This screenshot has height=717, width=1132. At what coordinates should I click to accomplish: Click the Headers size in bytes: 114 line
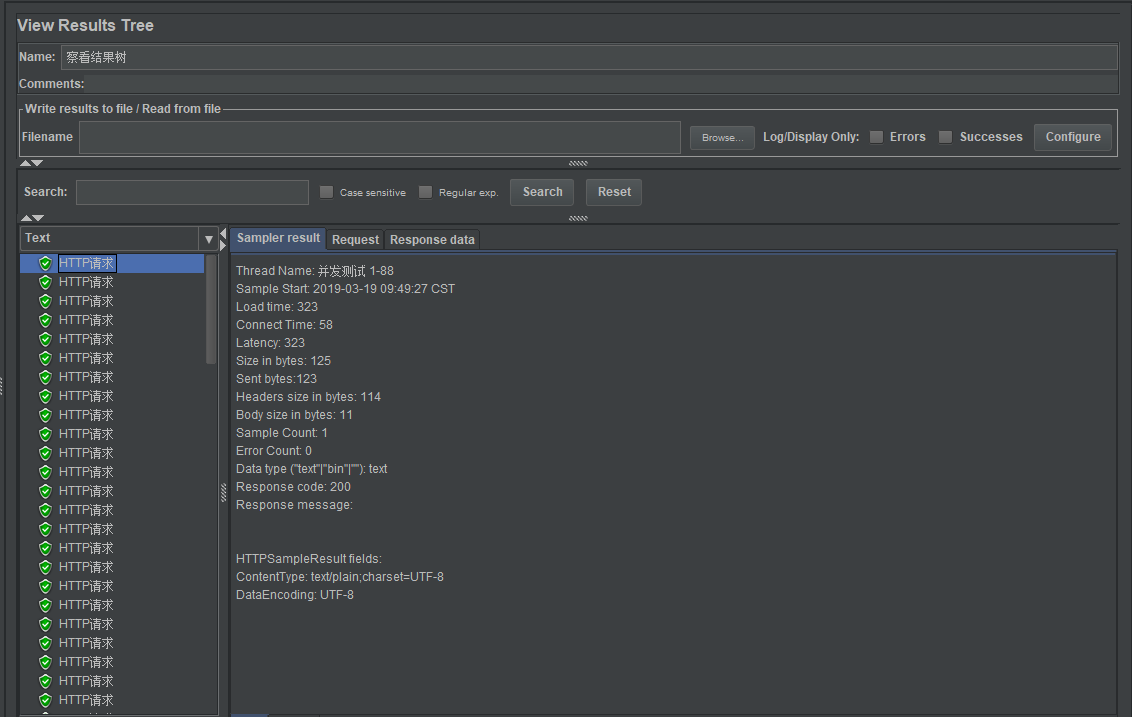coord(308,397)
